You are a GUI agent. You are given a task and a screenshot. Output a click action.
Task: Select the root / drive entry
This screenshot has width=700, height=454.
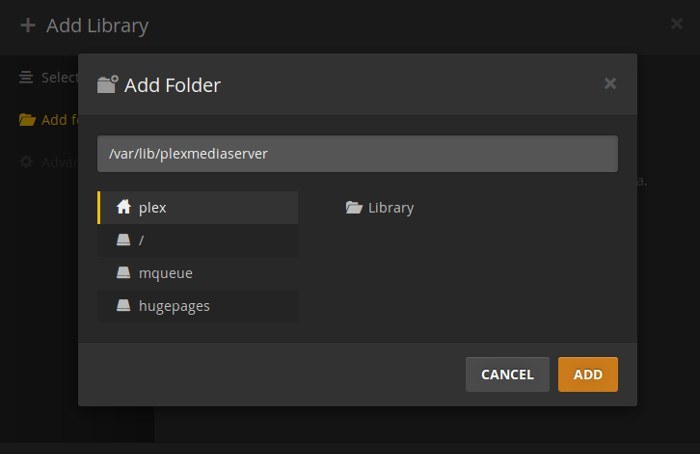[x=198, y=240]
